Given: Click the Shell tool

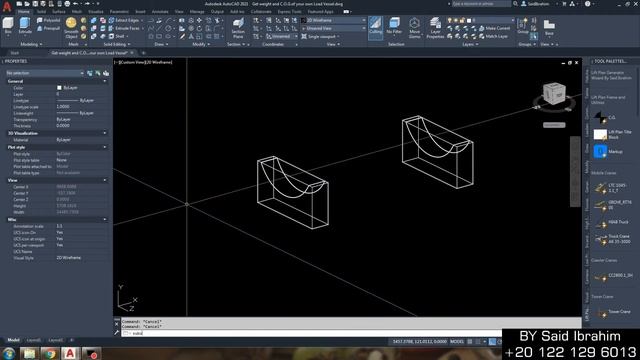Looking at the screenshot, I should (x=116, y=36).
